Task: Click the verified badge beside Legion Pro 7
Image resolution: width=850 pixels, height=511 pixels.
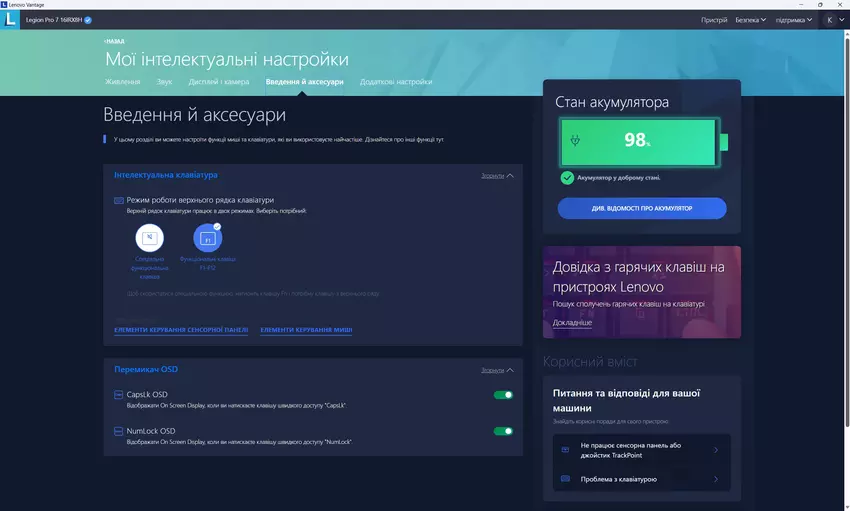Action: pos(89,20)
